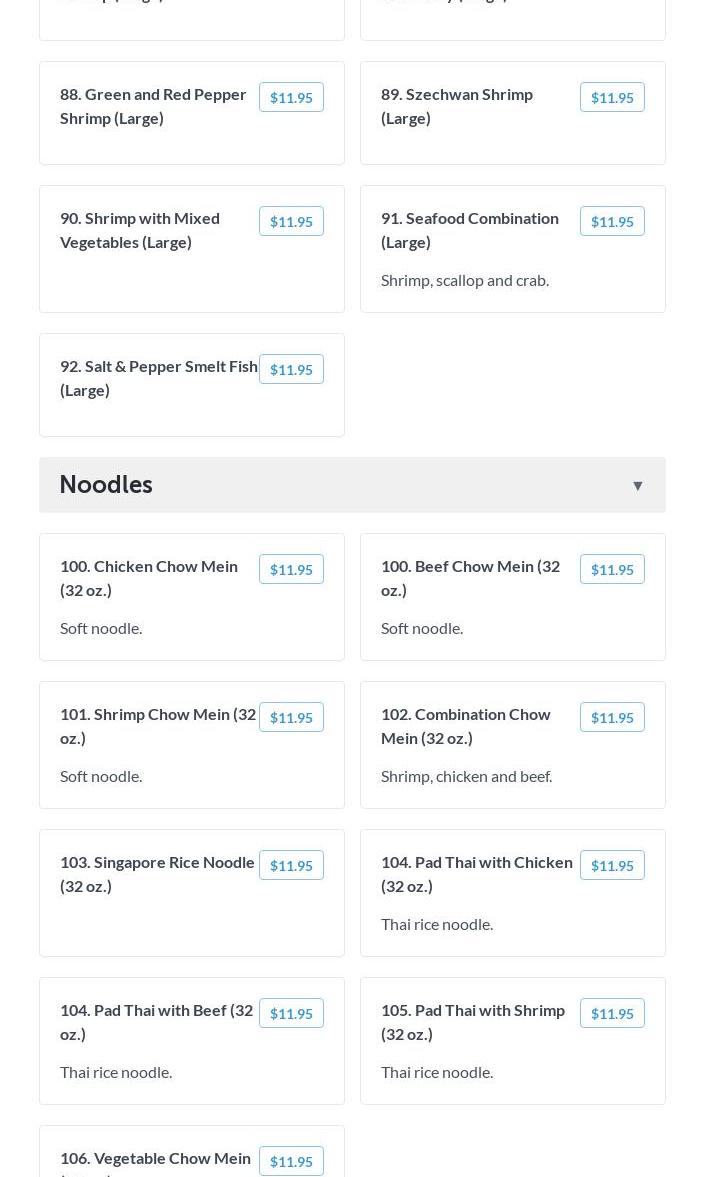705x1177 pixels.
Task: Click the Shrimp with Mixed Vegetables price
Action: (x=291, y=221)
